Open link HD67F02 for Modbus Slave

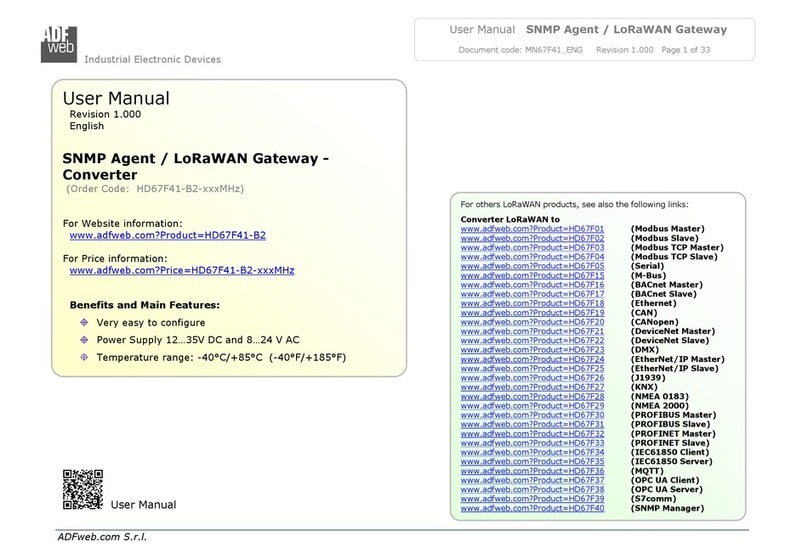click(532, 238)
